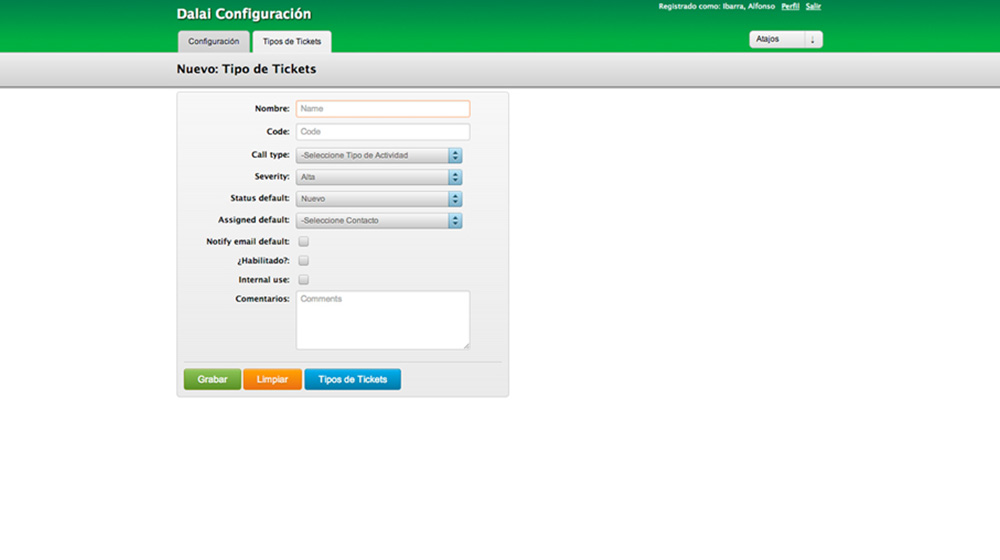1000x560 pixels.
Task: Click the Dalai Configuración header title
Action: (243, 14)
